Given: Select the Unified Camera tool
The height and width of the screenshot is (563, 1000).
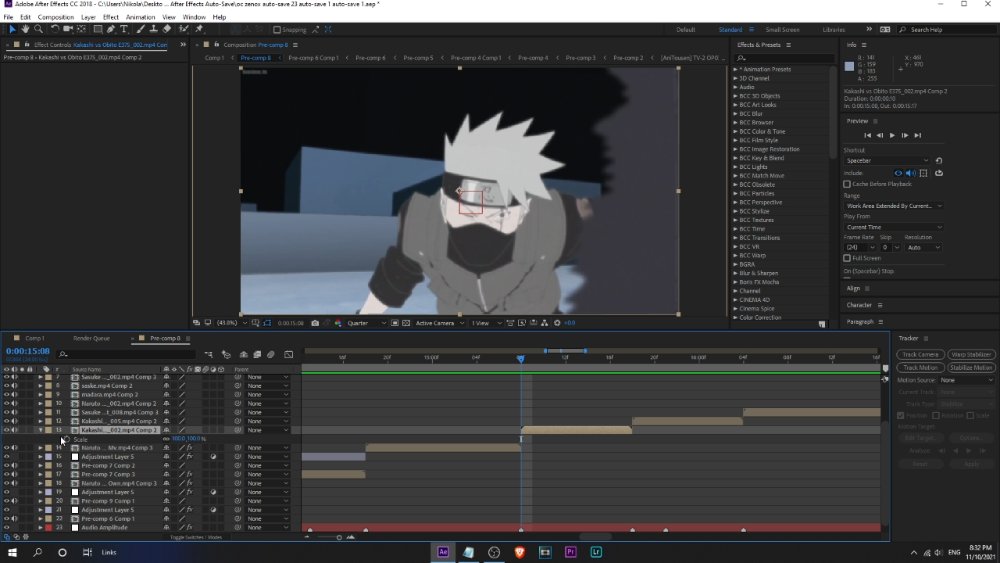Looking at the screenshot, I should [68, 29].
